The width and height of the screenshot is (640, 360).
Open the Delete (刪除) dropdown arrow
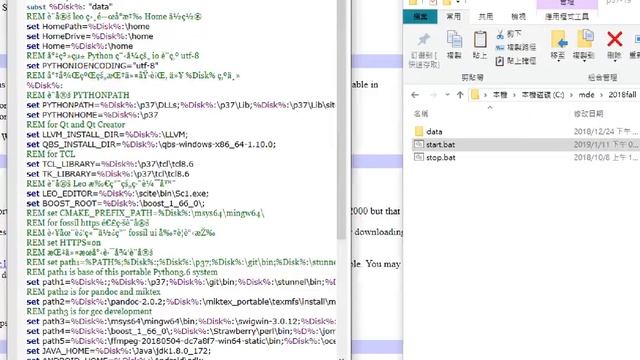tap(614, 61)
